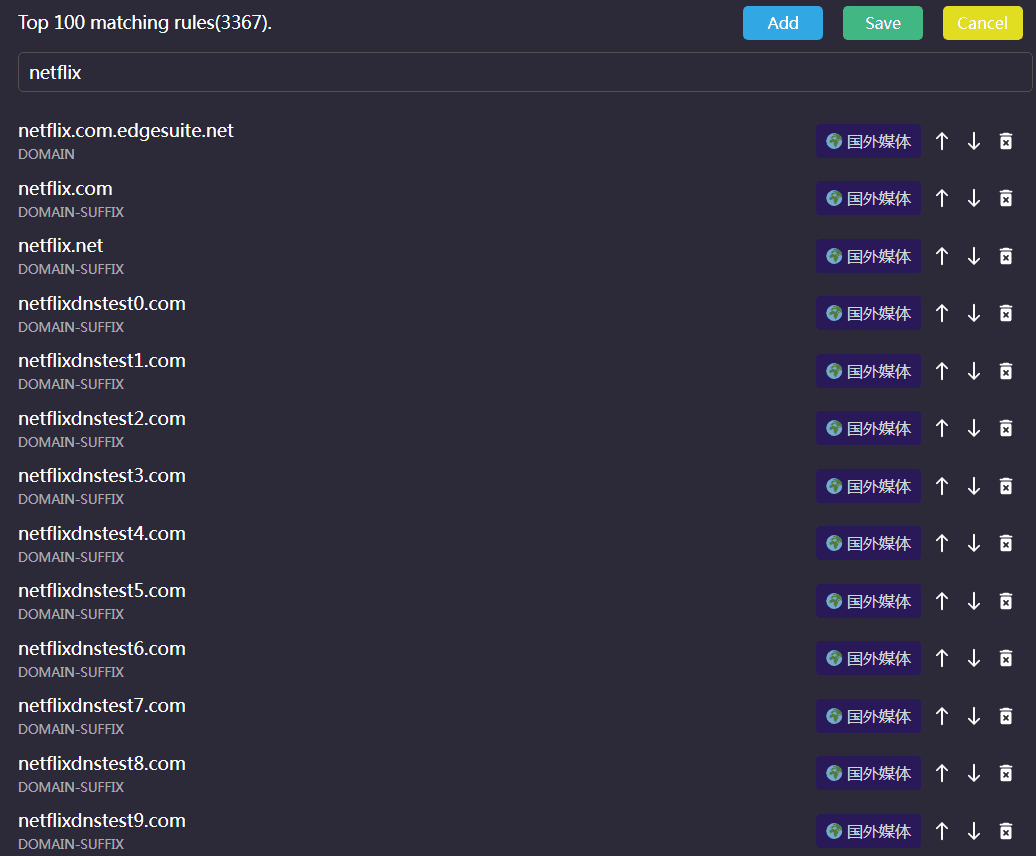Move netflixdnstest0.com rule up
The width and height of the screenshot is (1036, 856).
(942, 313)
